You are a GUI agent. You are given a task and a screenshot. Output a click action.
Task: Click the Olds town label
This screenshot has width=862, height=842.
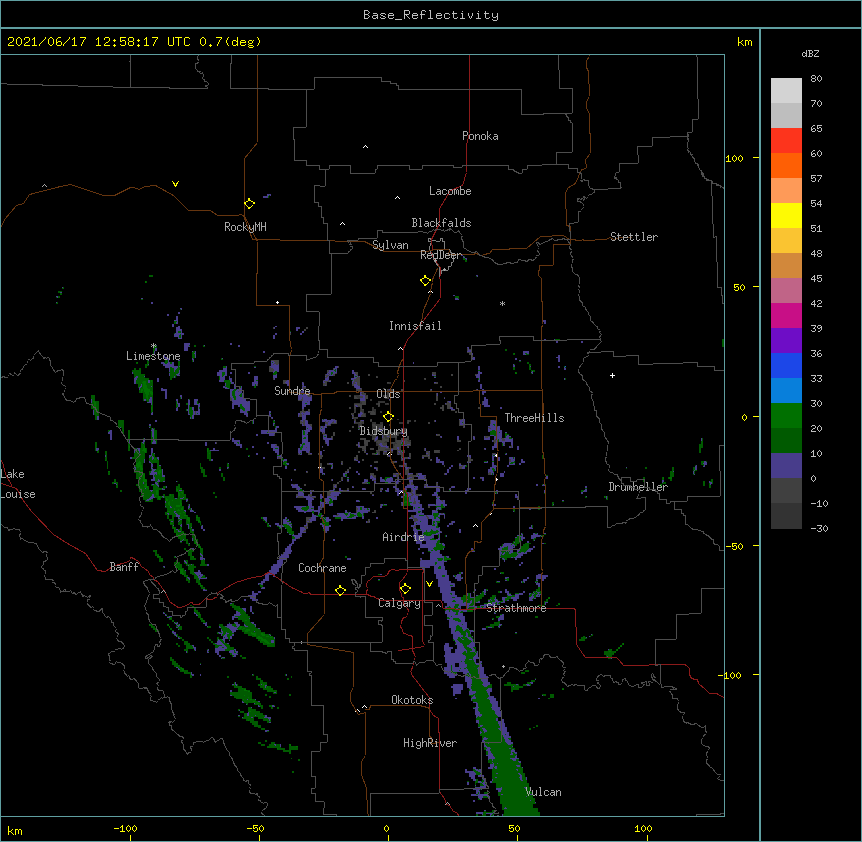[x=388, y=394]
